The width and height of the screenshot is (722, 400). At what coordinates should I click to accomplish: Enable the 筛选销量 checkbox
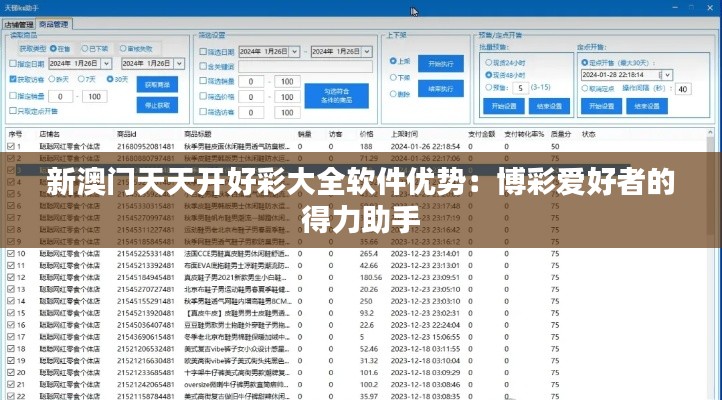point(203,81)
